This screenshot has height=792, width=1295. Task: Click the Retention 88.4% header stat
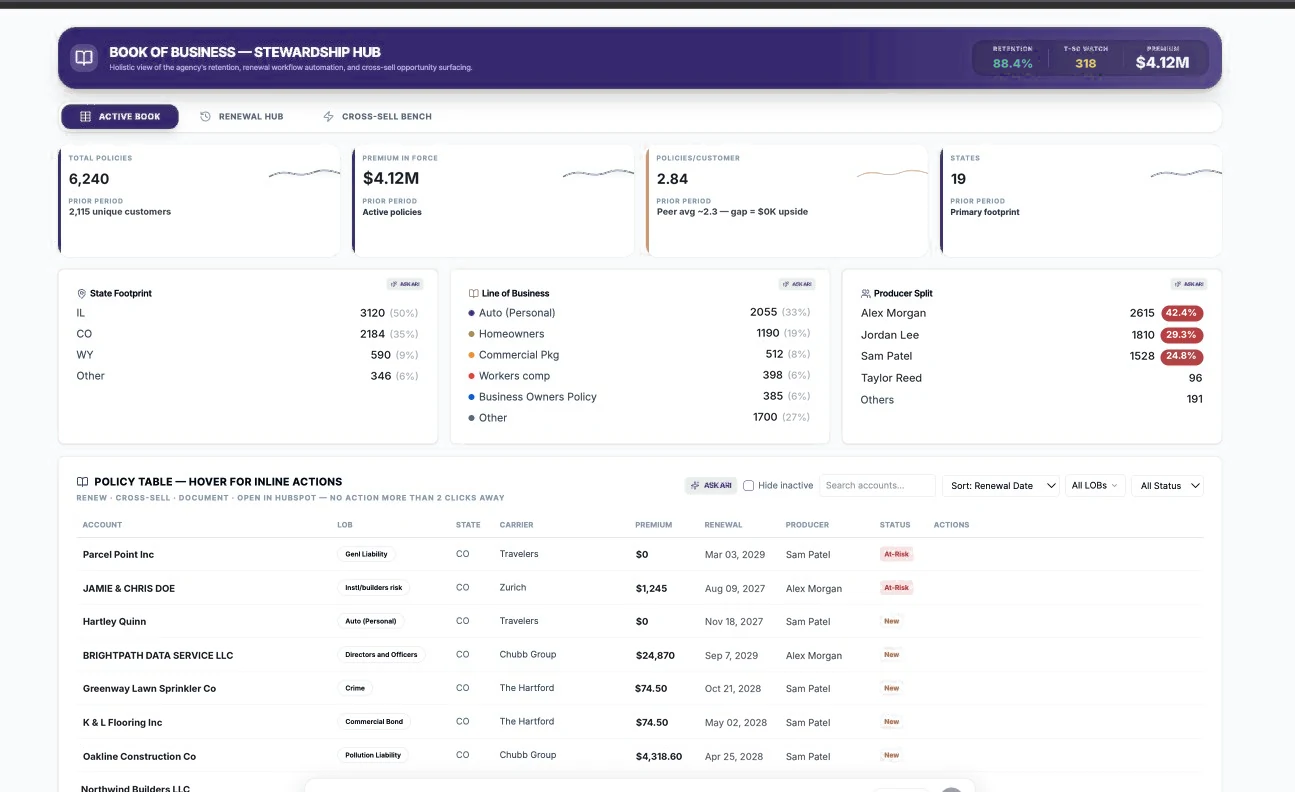pos(1012,57)
